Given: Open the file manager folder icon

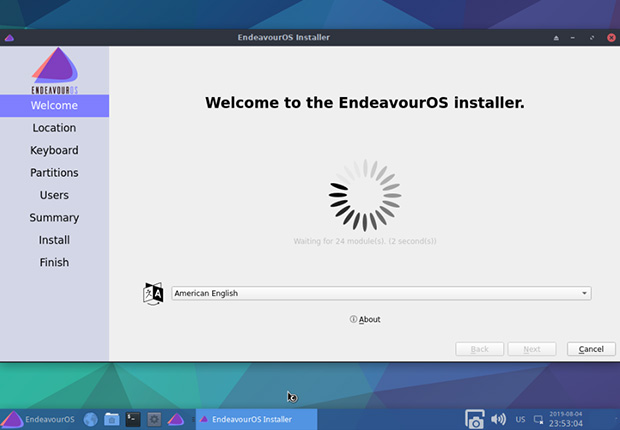Looking at the screenshot, I should (112, 419).
